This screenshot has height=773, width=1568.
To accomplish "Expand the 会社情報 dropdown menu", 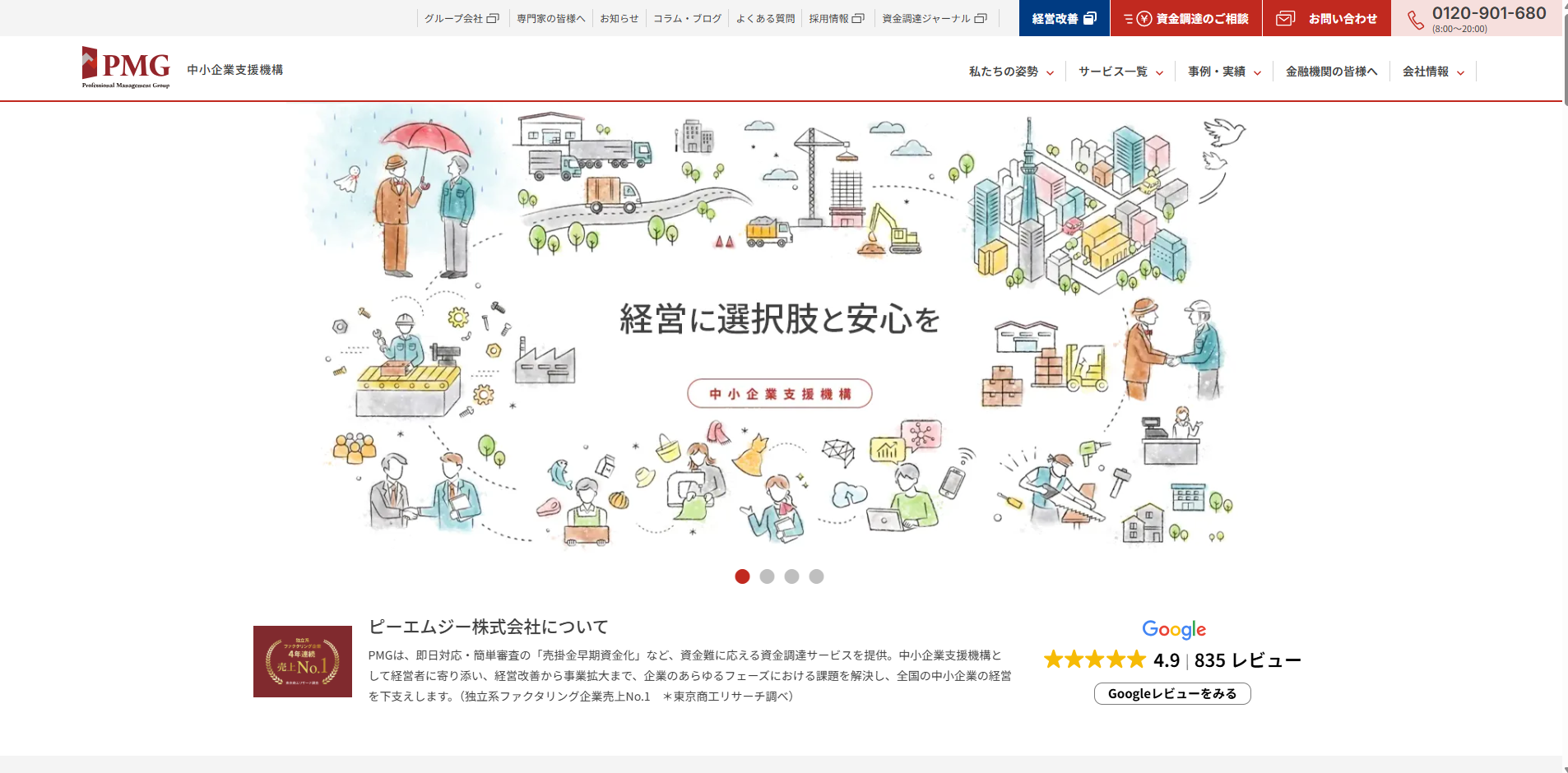I will (1433, 72).
